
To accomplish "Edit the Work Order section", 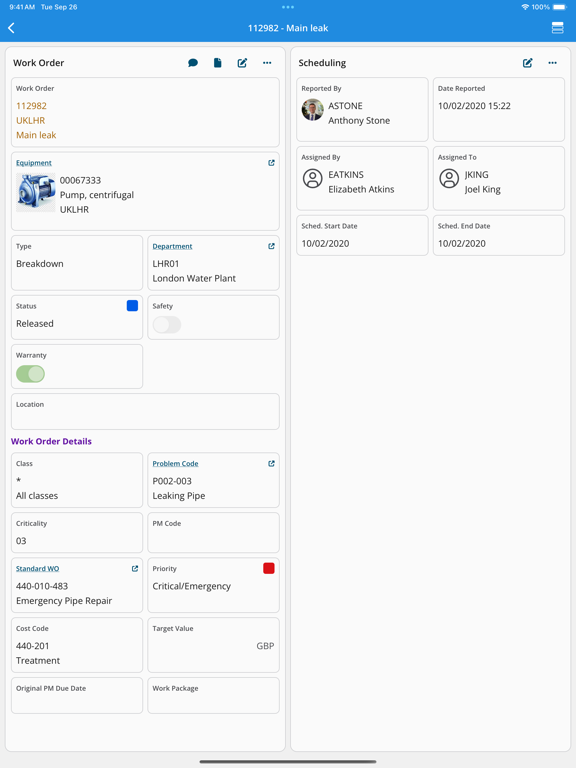I will [242, 63].
